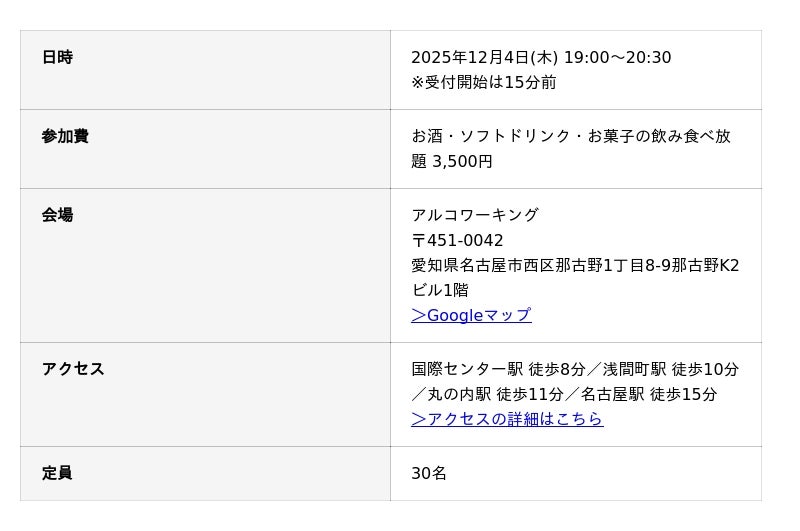Image resolution: width=800 pixels, height=531 pixels.
Task: Click the date text 2025年12月4日(木)
Action: click(484, 58)
